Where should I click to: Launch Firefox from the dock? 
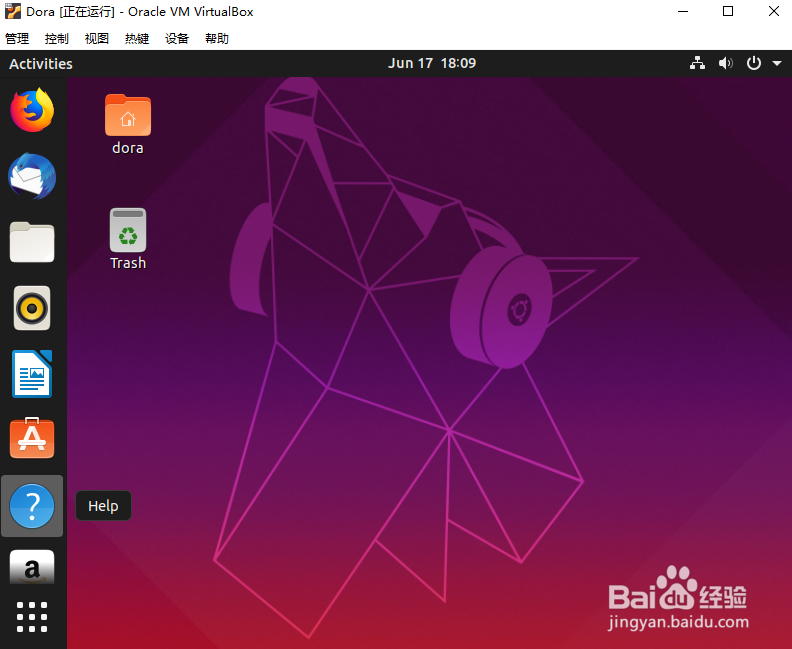pyautogui.click(x=32, y=111)
